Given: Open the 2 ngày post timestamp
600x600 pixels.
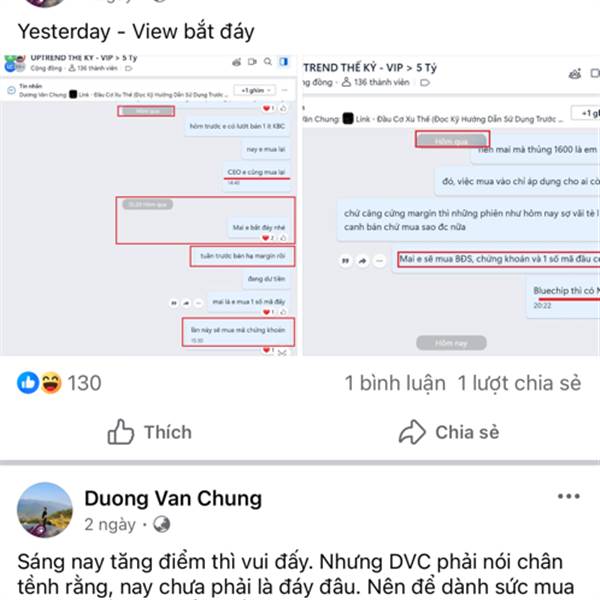Looking at the screenshot, I should [x=110, y=525].
